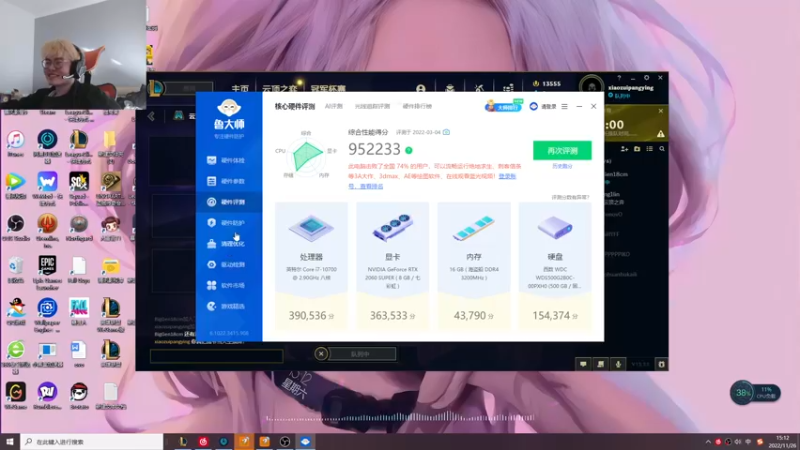Screen dimensions: 800x450
Task: Click the League client logo icon
Action: [x=156, y=88]
